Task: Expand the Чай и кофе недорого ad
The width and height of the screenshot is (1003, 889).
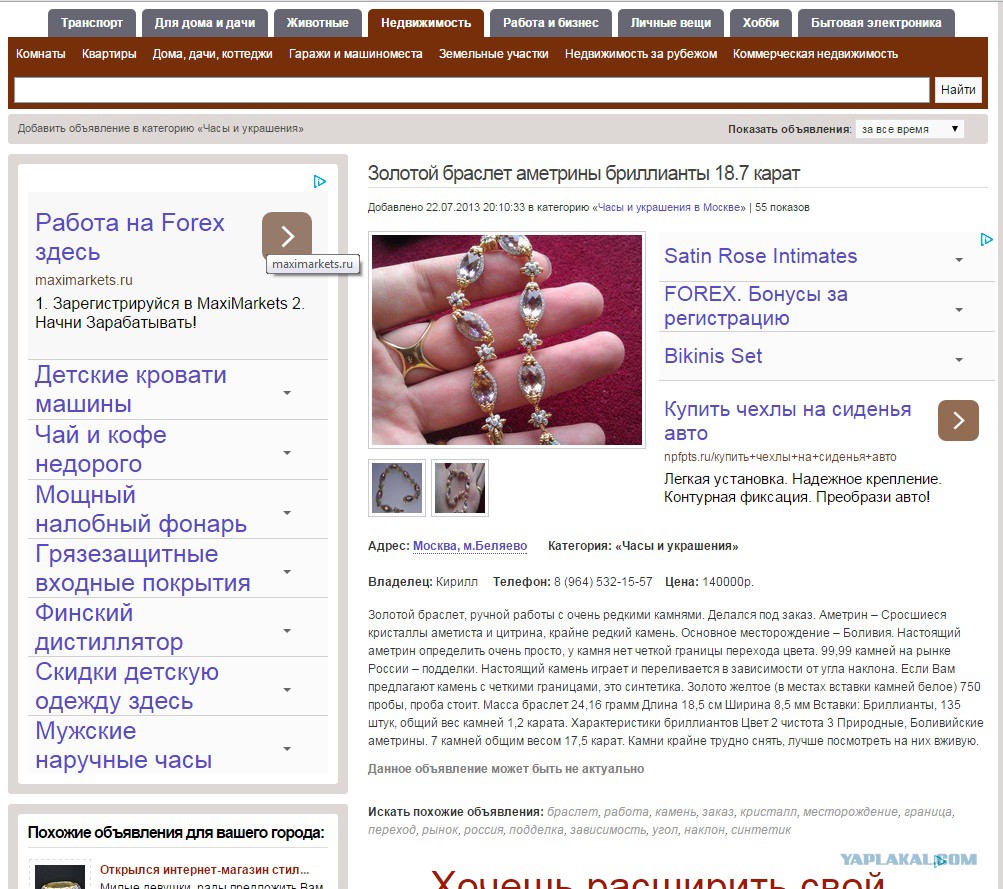Action: coord(287,453)
